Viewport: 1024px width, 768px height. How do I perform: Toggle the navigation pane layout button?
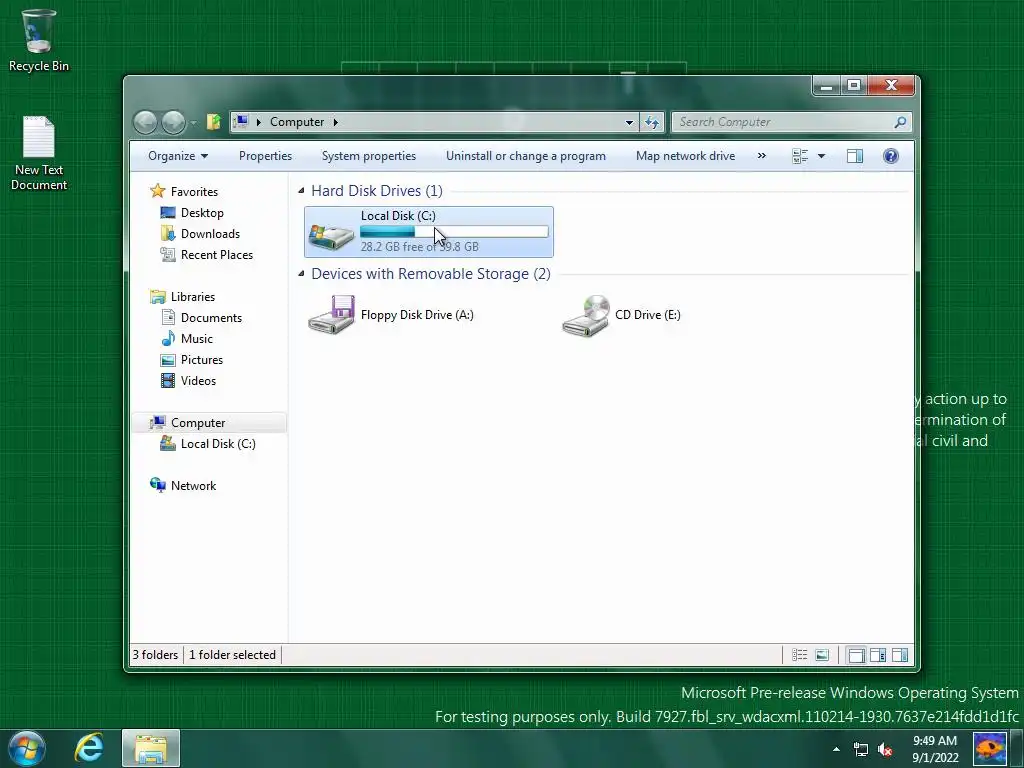click(x=856, y=655)
